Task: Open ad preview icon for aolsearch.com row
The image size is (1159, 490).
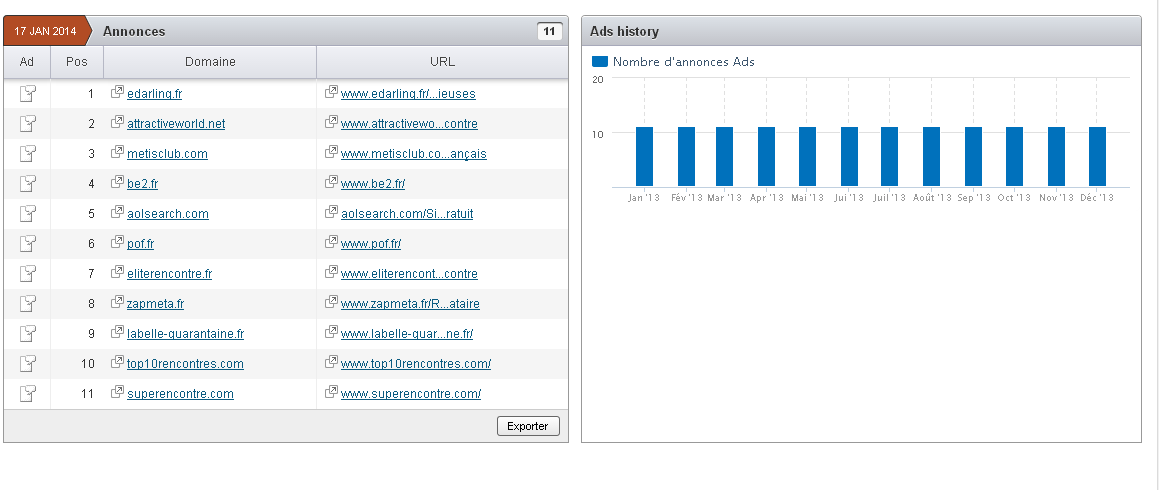Action: (x=27, y=214)
